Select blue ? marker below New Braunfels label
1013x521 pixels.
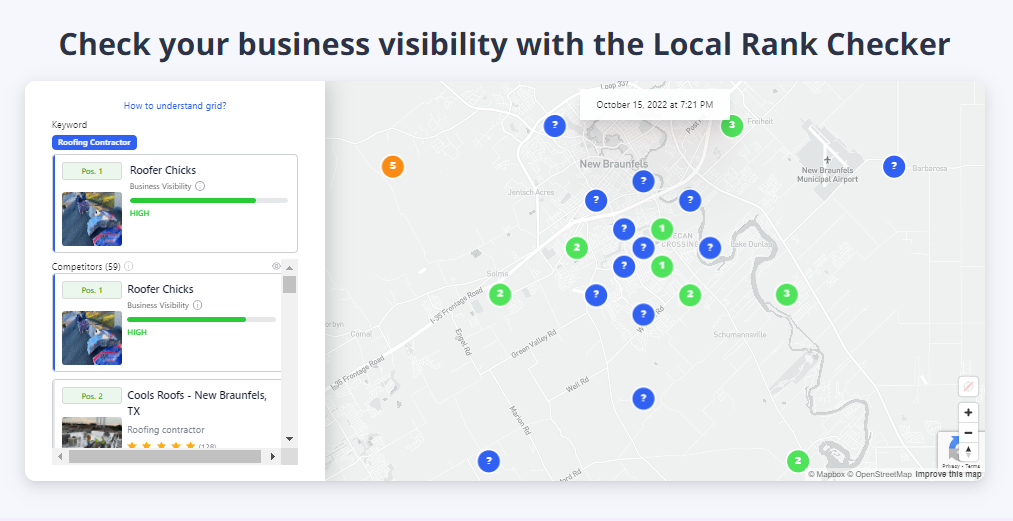643,181
